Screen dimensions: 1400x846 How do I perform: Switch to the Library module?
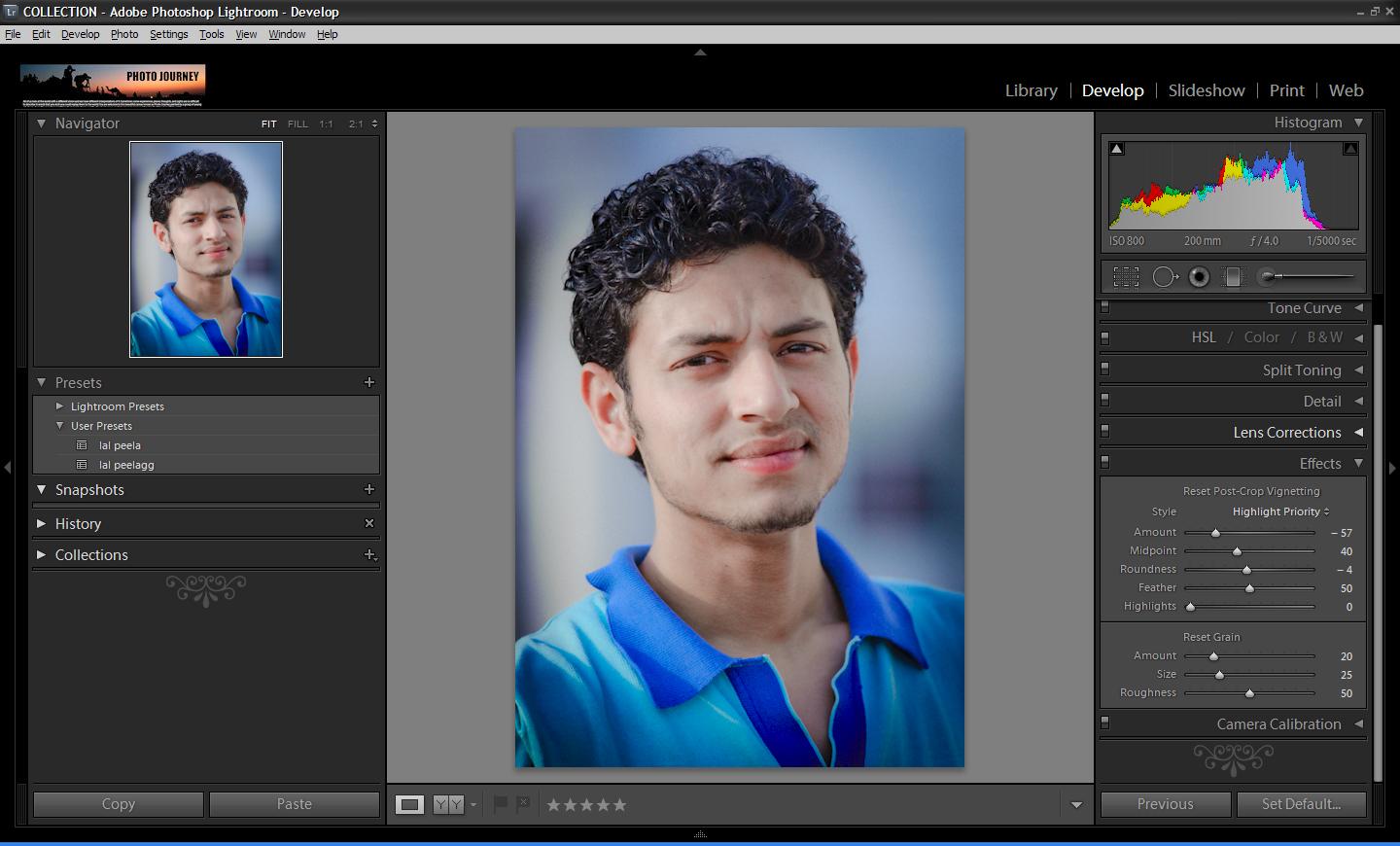(1031, 90)
